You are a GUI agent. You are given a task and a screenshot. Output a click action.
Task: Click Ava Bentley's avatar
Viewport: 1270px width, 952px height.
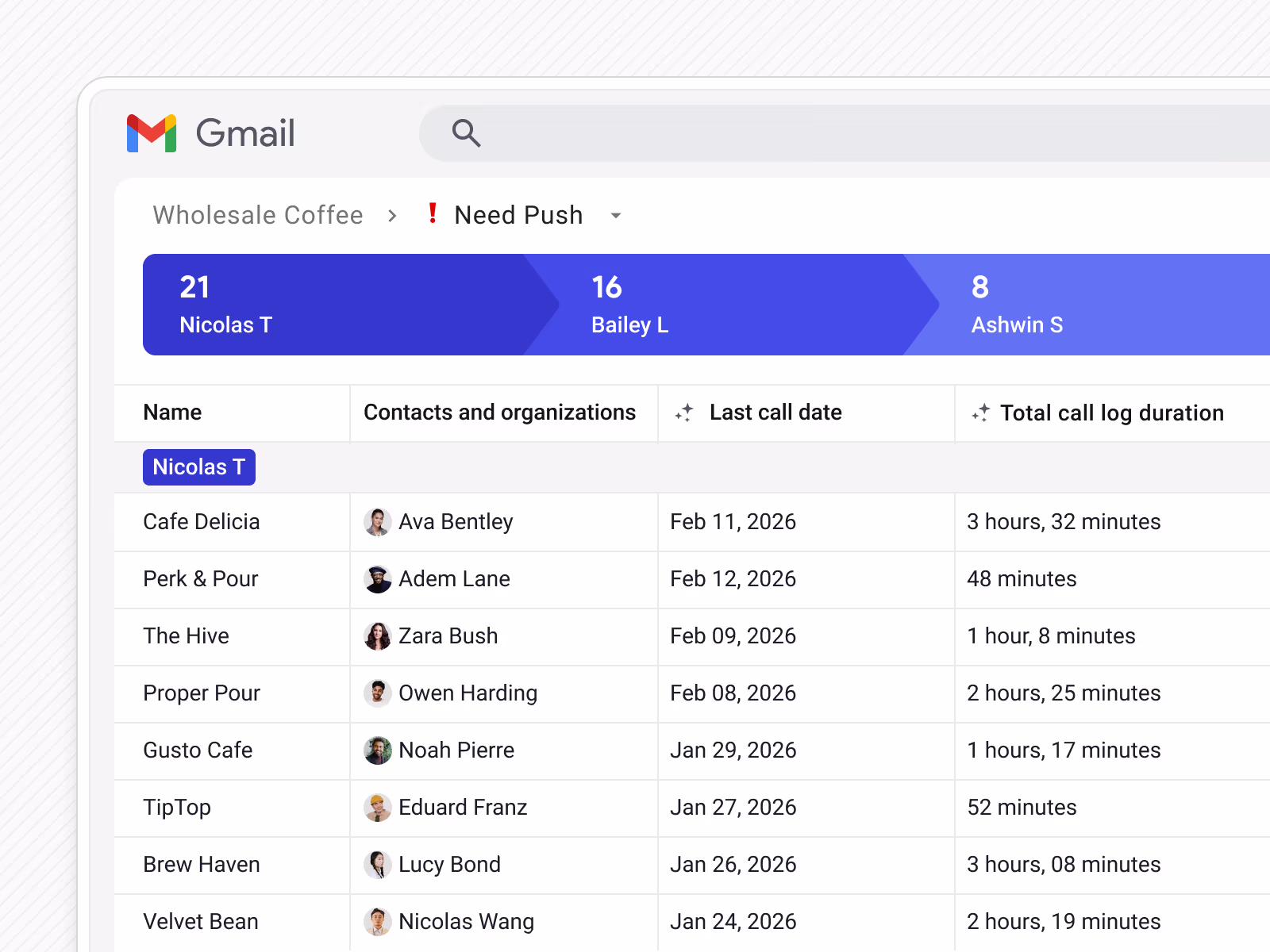[x=378, y=522]
